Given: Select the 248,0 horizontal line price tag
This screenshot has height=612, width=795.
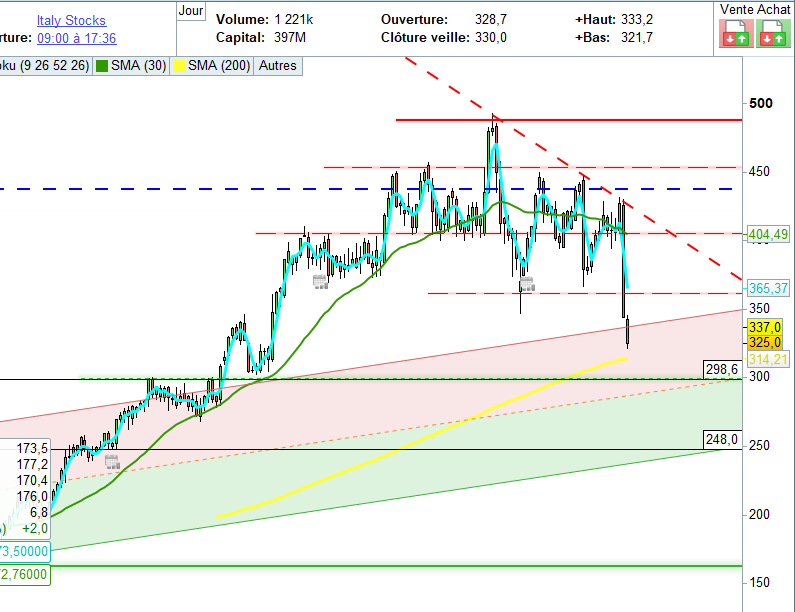Looking at the screenshot, I should tap(720, 439).
